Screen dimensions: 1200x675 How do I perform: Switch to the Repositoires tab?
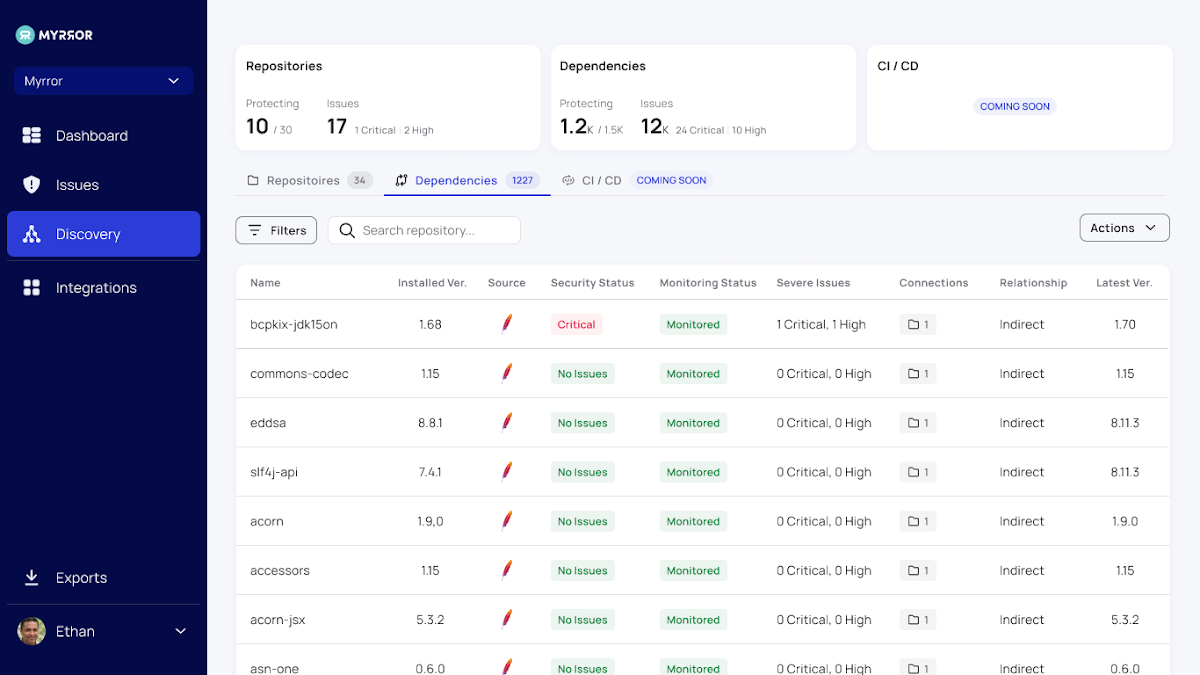302,181
